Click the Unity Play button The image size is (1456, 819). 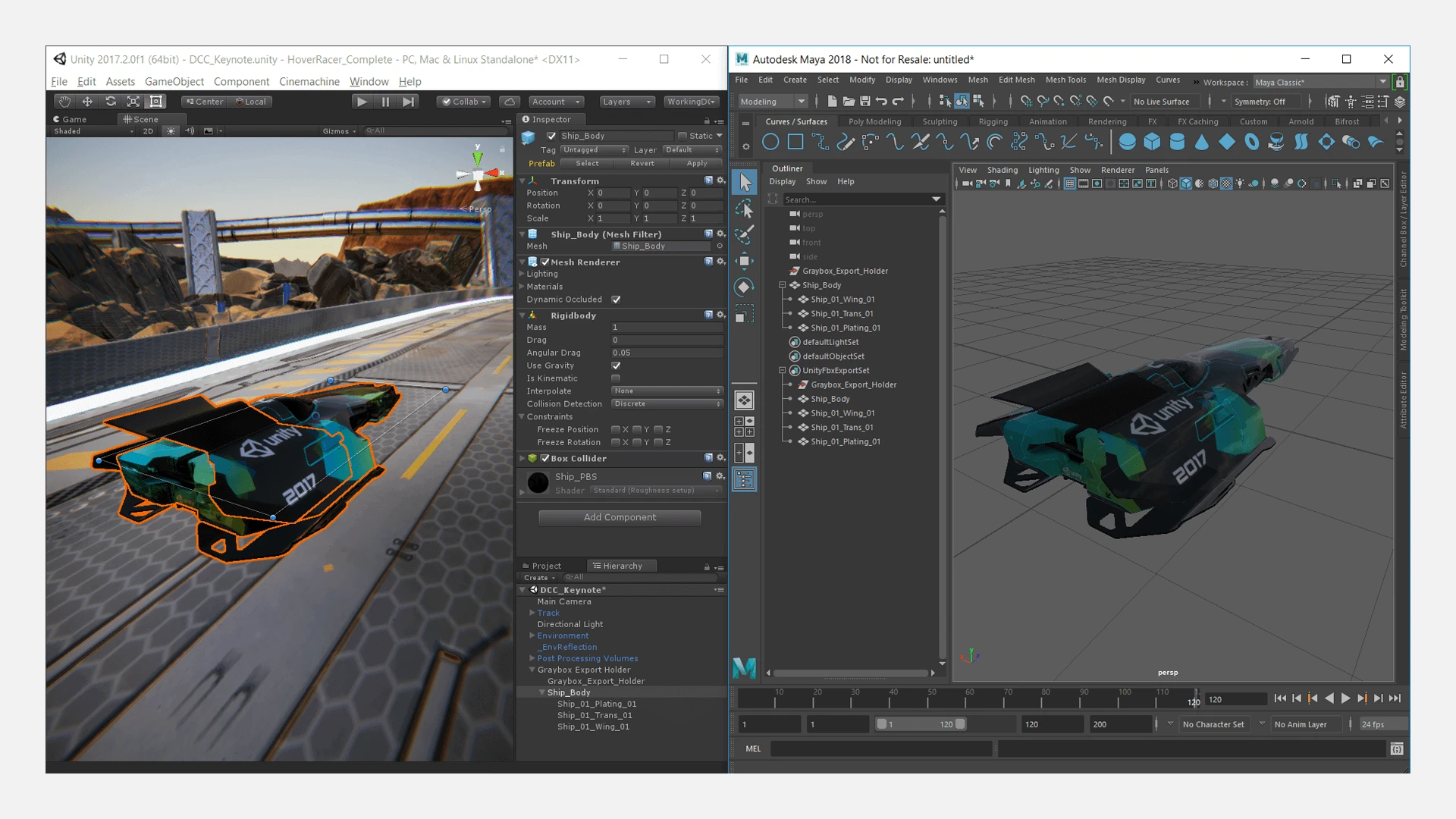click(362, 102)
